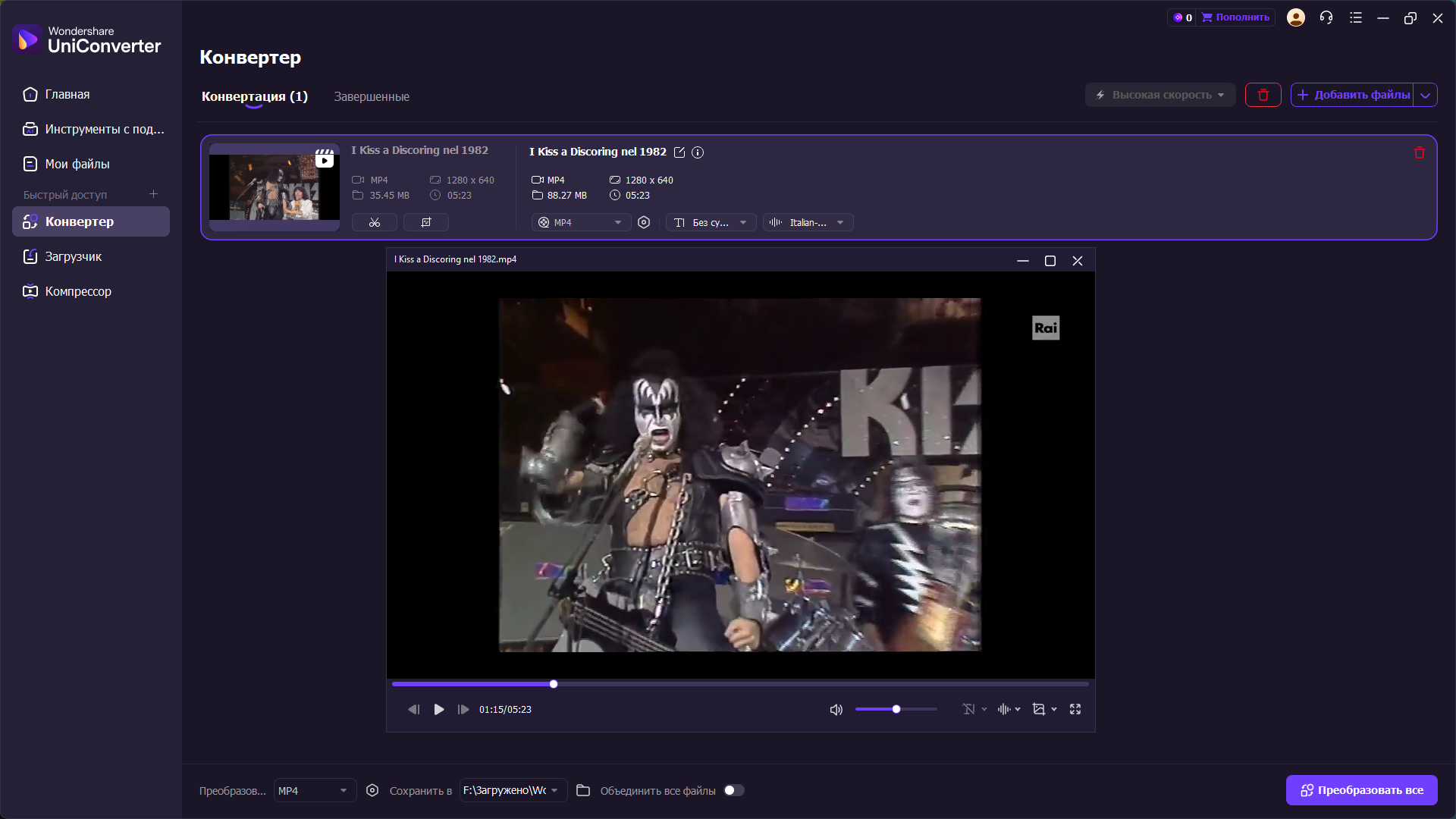Open Загрузчик in the sidebar
The width and height of the screenshot is (1456, 819).
74,256
